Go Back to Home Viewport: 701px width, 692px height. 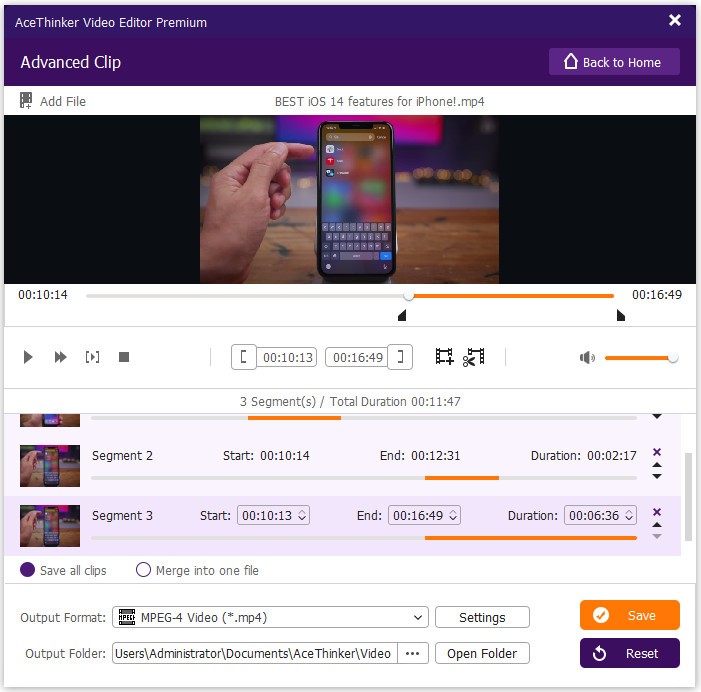(614, 62)
